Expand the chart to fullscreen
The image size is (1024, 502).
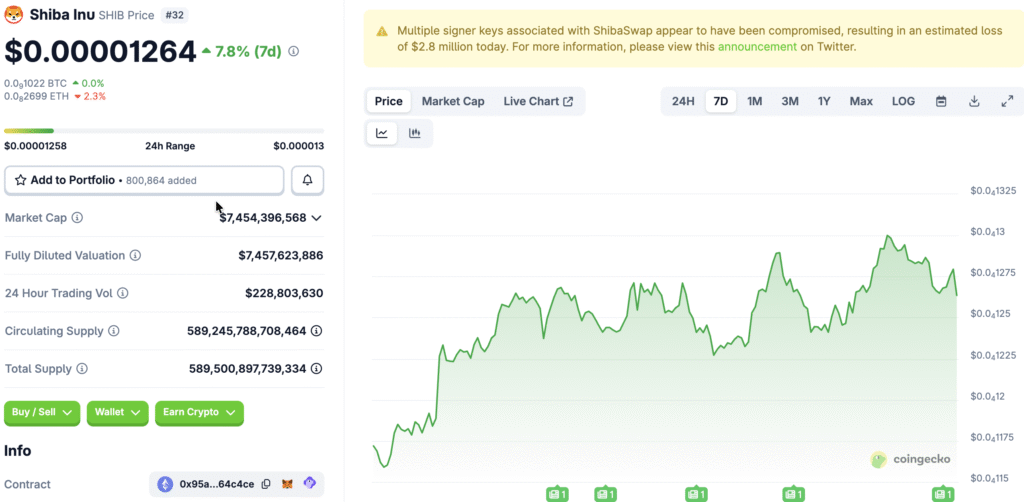(x=1007, y=101)
